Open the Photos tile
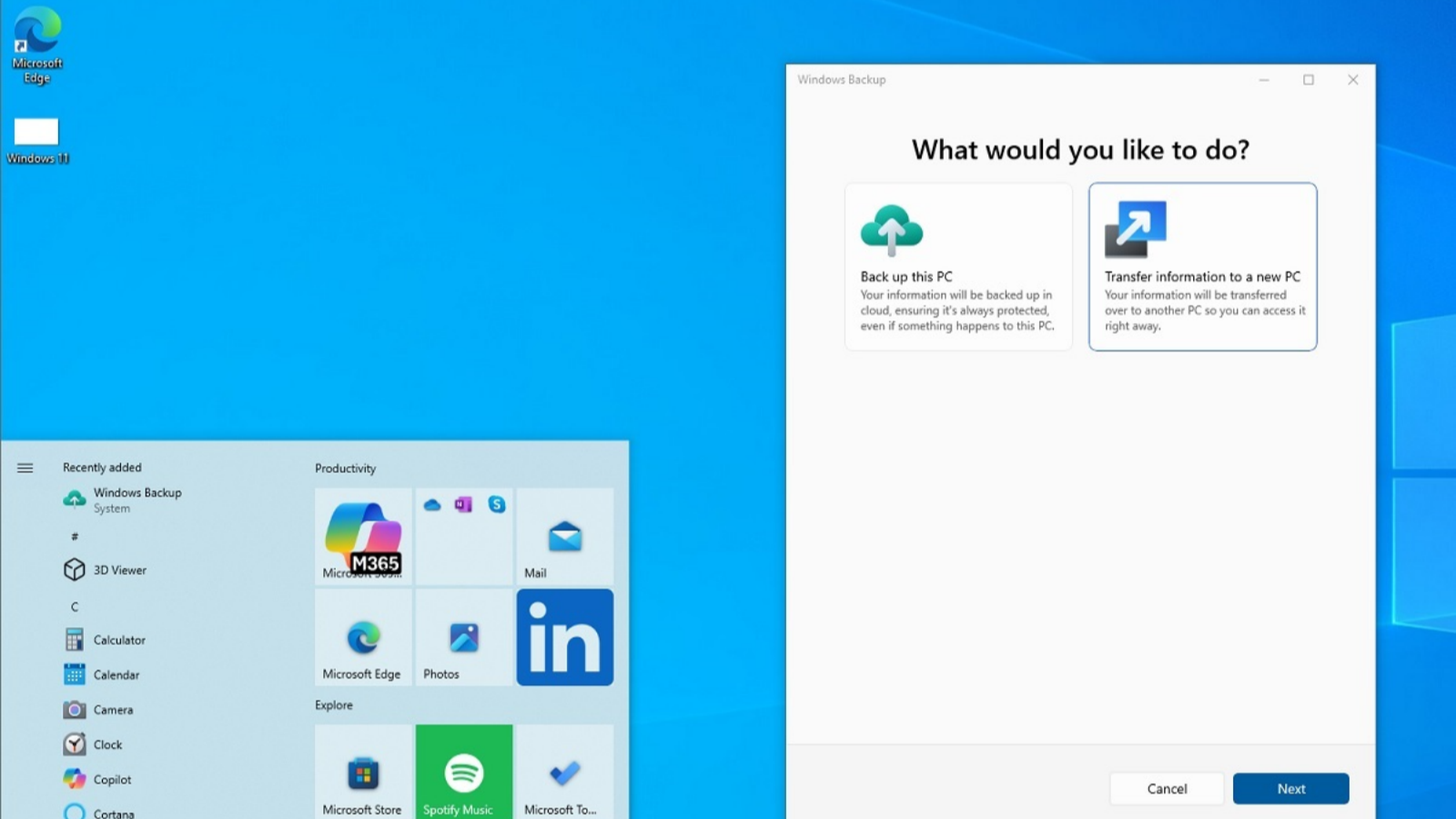1456x819 pixels. 464,637
